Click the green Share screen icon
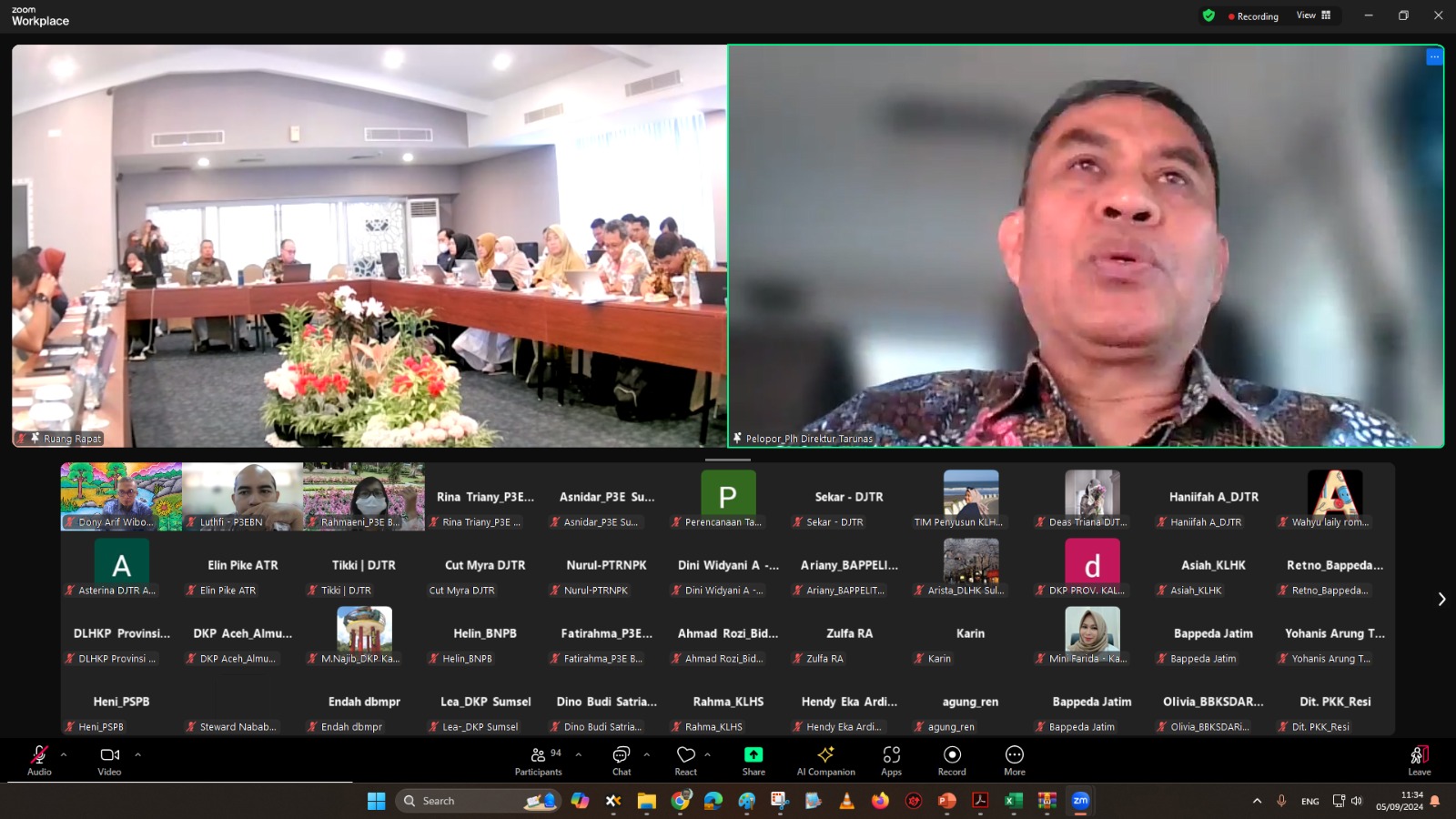 (753, 755)
